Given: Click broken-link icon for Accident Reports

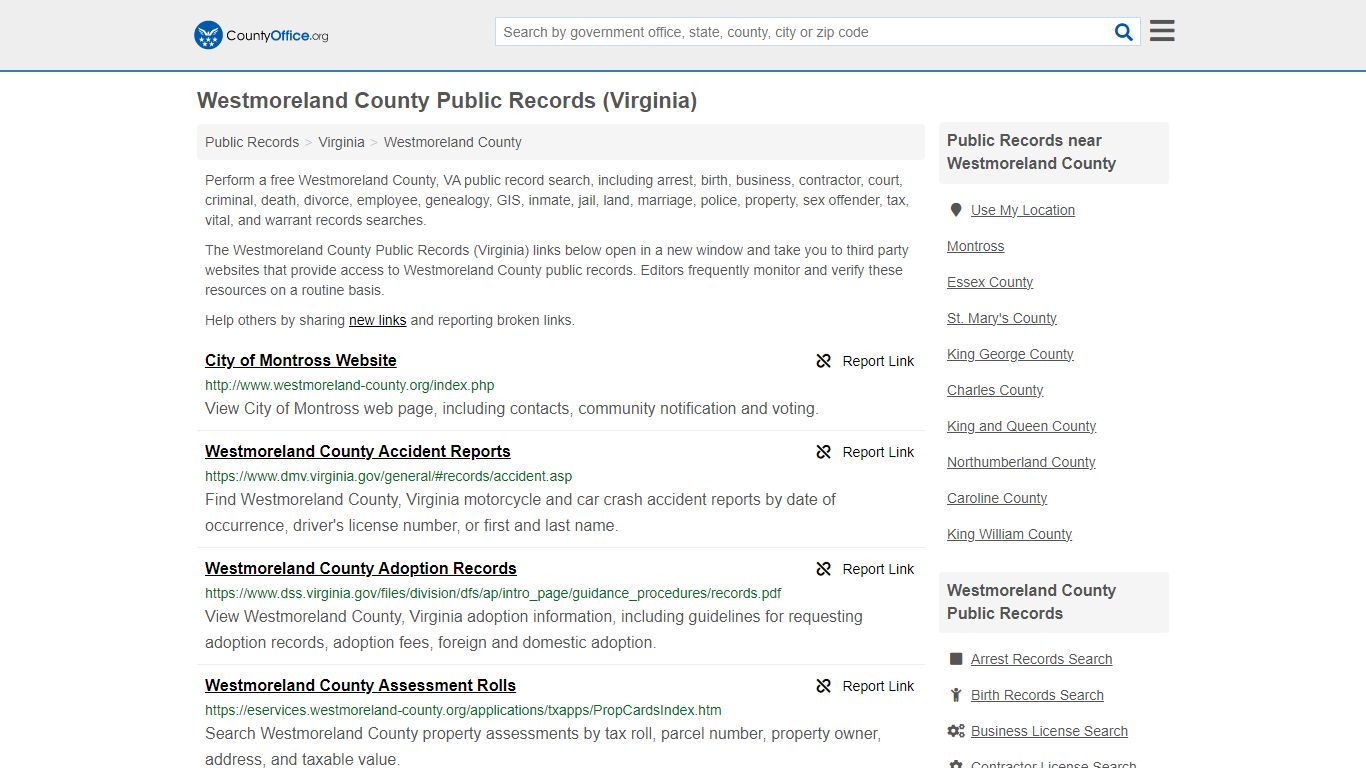Looking at the screenshot, I should (x=824, y=452).
